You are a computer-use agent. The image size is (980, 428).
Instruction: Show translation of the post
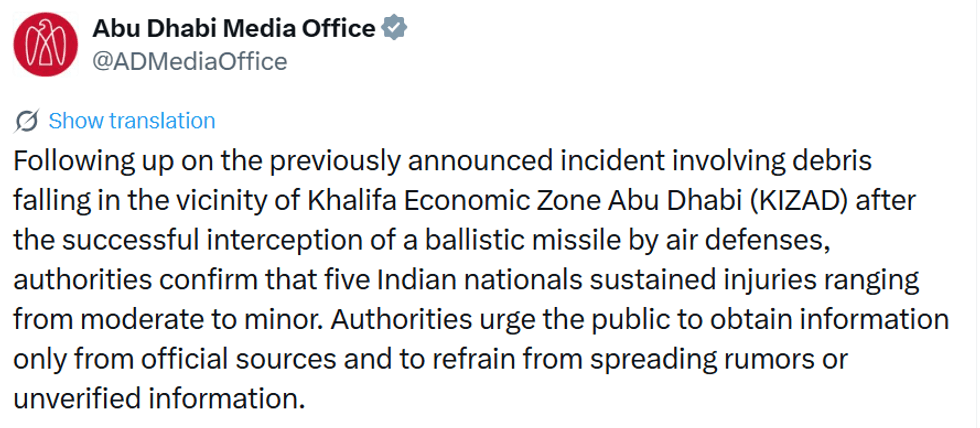pyautogui.click(x=131, y=121)
